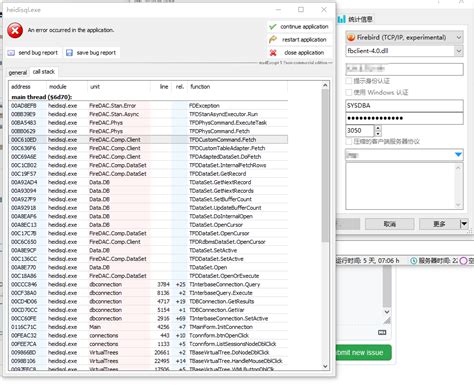Select the TDataSet.GetNextRecord row
This screenshot has width=474, height=389.
(149, 182)
